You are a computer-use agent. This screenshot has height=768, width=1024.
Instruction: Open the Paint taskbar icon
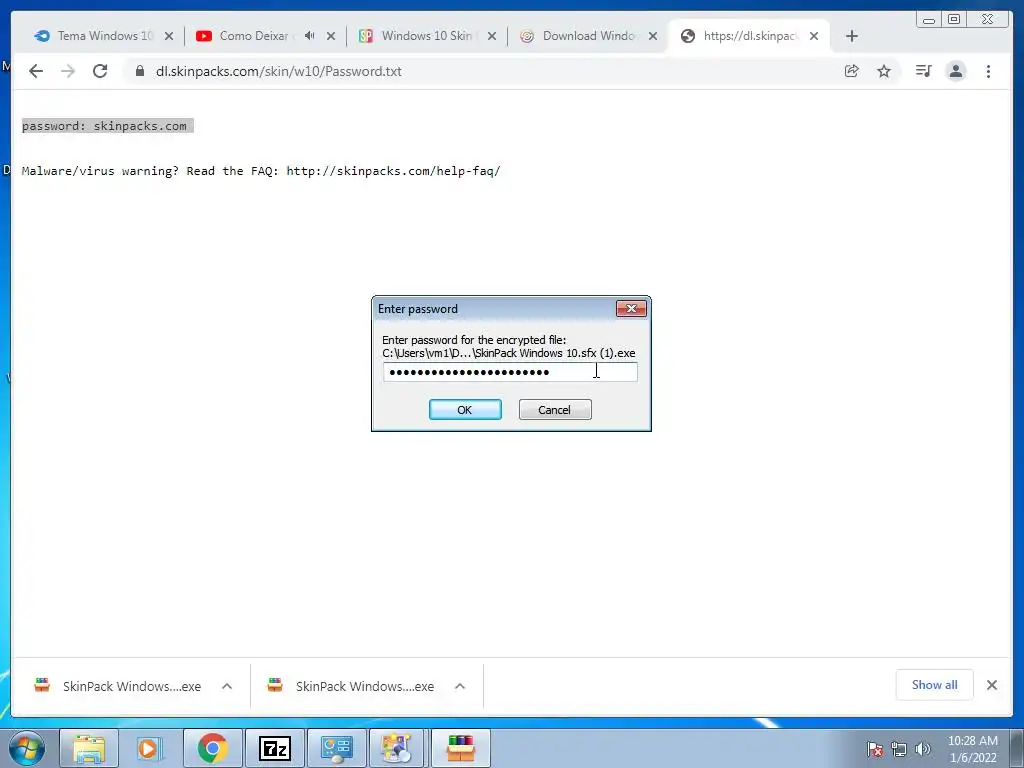397,748
